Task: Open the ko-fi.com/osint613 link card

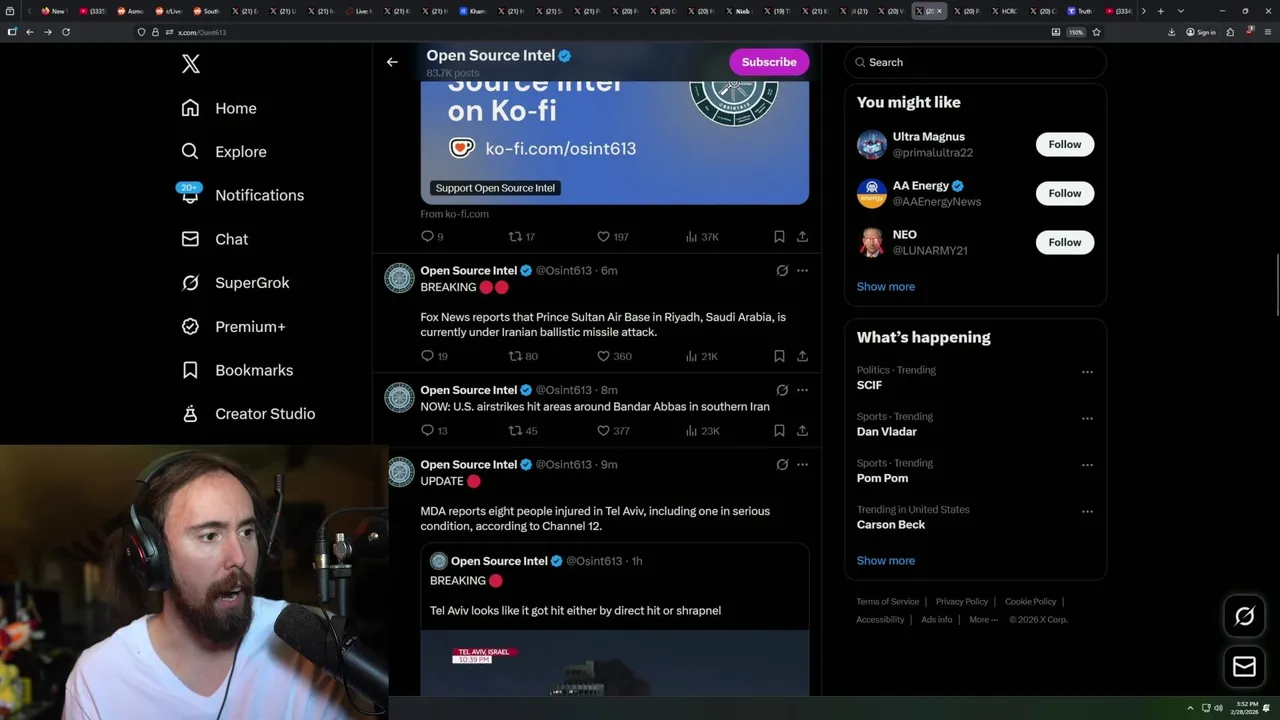Action: 615,143
